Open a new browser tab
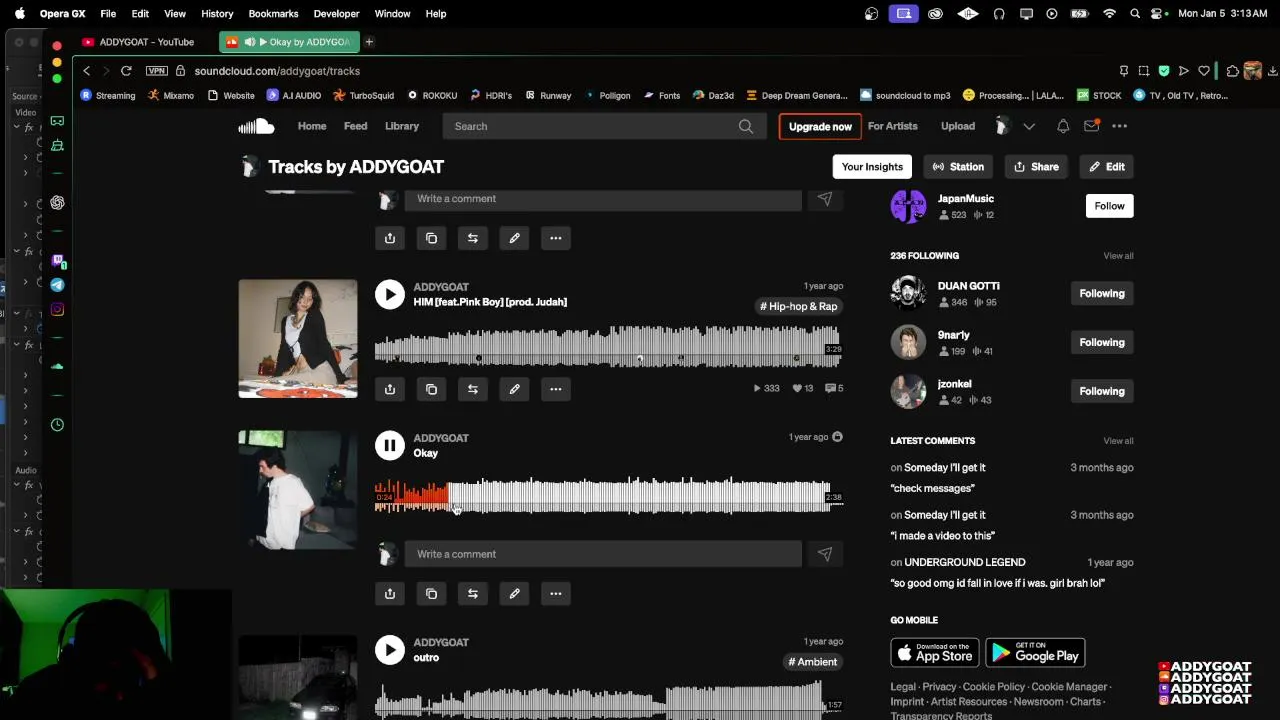The image size is (1280, 720). pos(369,42)
